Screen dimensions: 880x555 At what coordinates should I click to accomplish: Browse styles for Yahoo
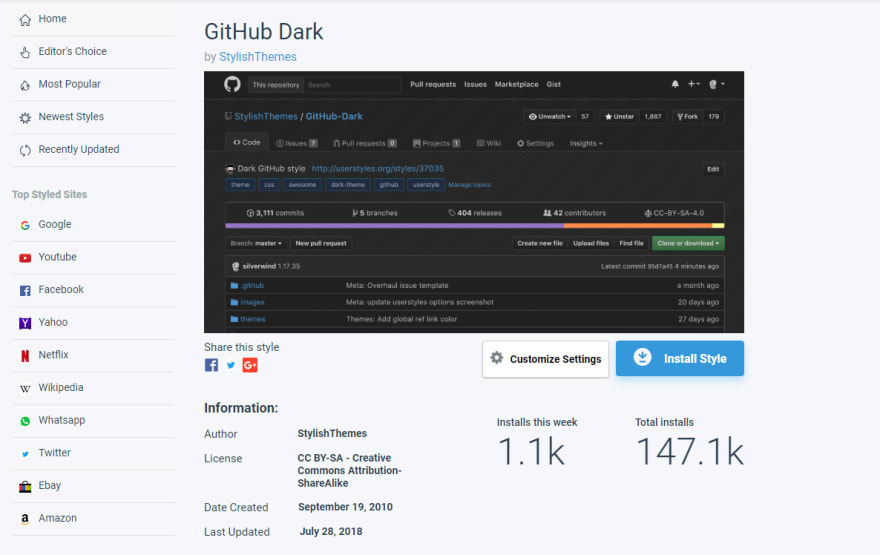[x=53, y=322]
